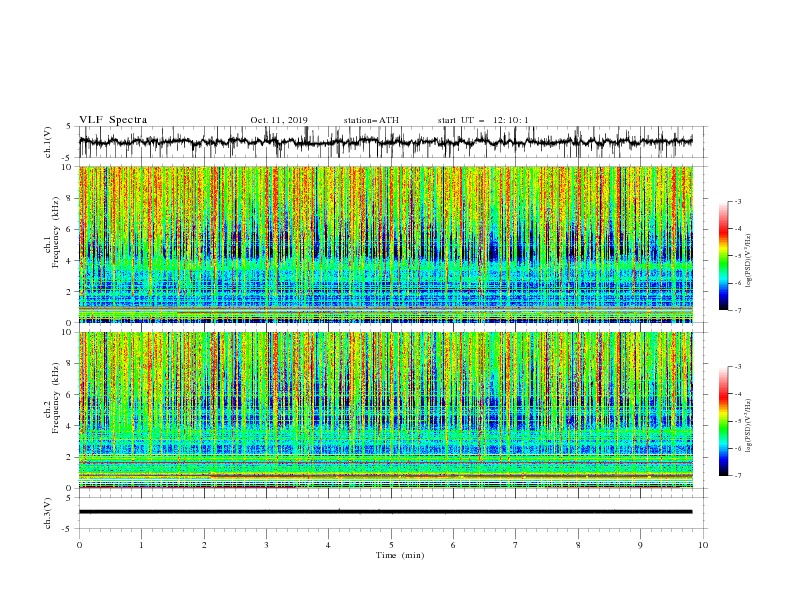Click the "6" kHz tick of ch.2 spectrogram
Screen dimensions: 792x612
tap(69, 395)
